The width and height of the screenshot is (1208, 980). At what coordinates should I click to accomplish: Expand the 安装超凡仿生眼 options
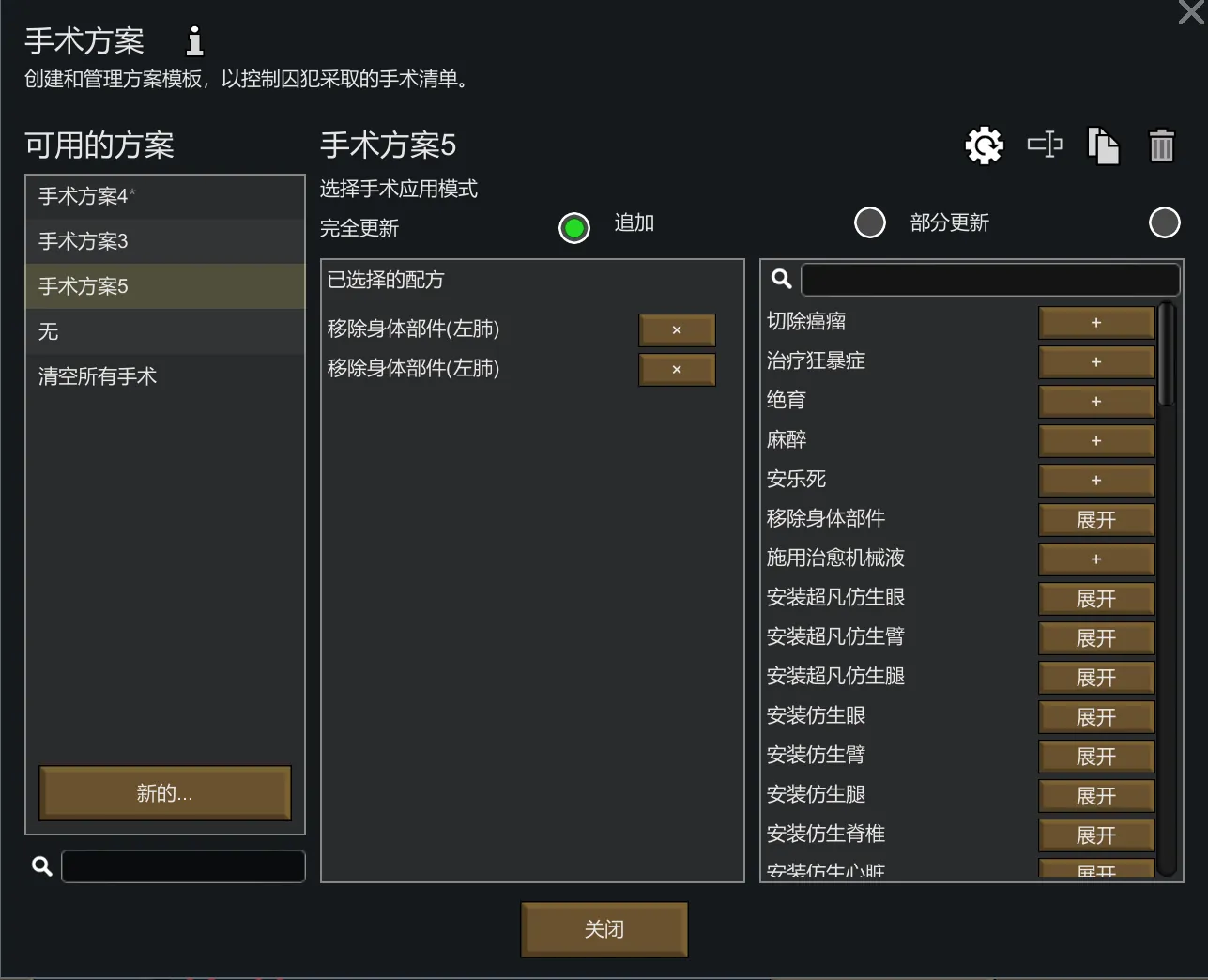(1095, 599)
